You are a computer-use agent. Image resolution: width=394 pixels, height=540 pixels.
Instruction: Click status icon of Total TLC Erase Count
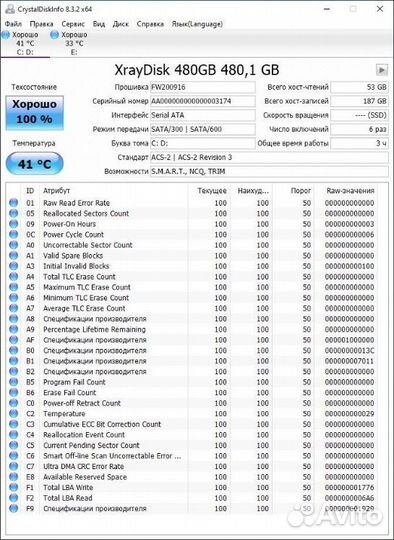click(x=13, y=277)
